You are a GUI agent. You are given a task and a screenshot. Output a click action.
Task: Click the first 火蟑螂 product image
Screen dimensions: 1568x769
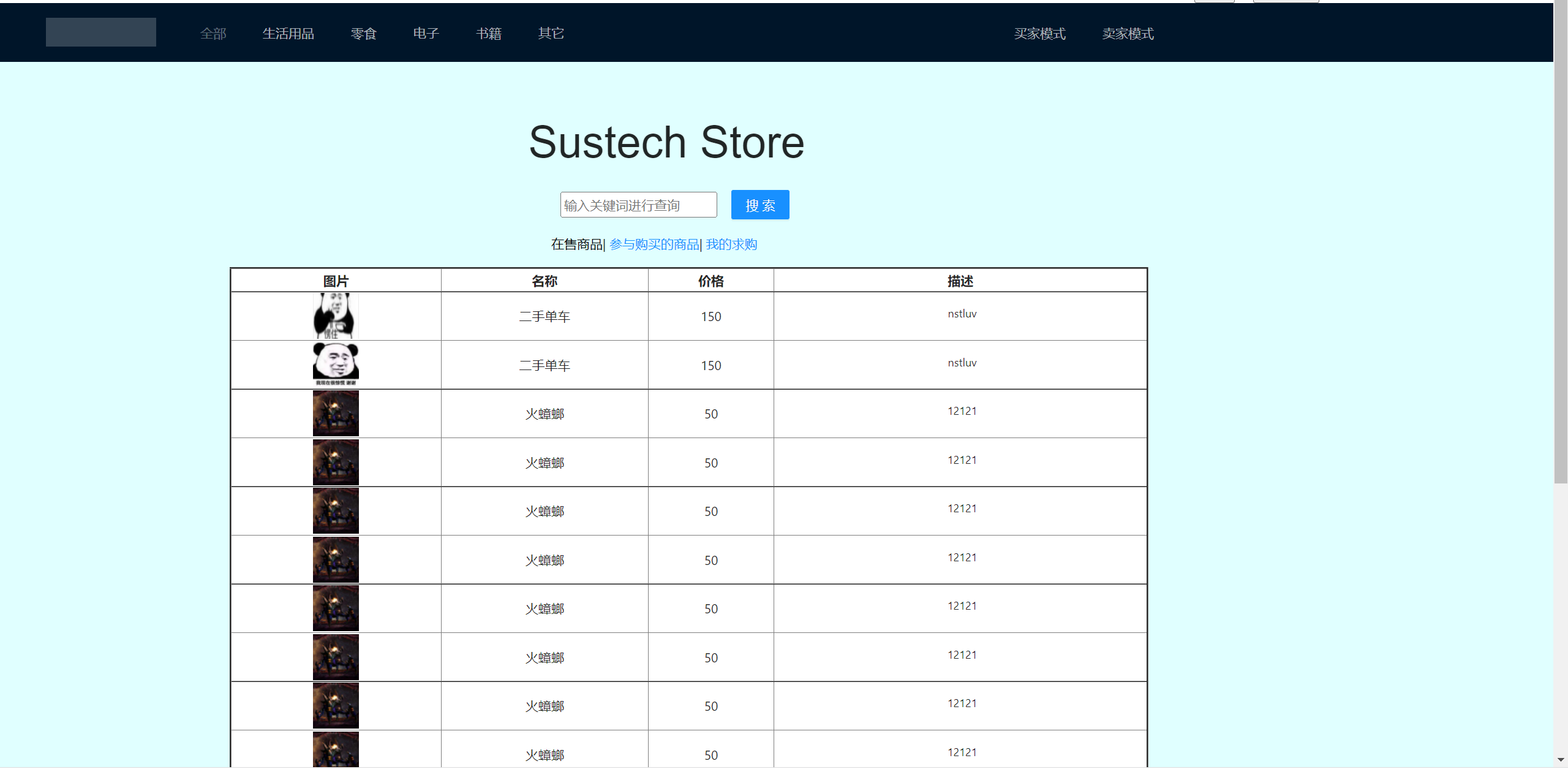(x=335, y=414)
